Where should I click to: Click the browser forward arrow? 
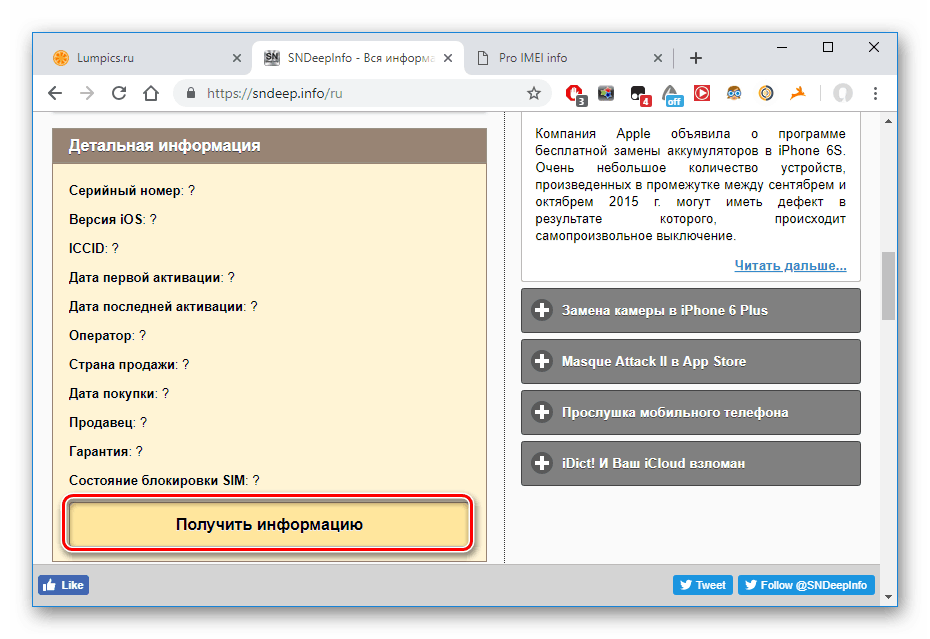point(87,93)
